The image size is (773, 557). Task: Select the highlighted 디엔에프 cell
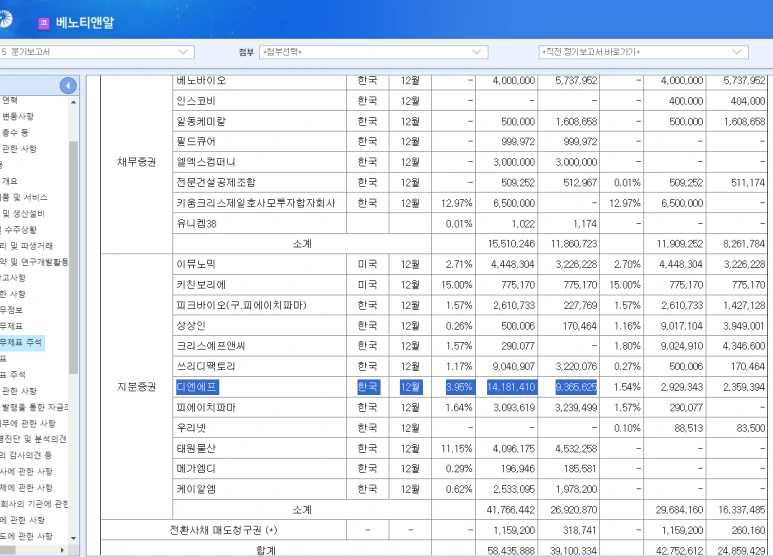coord(197,387)
